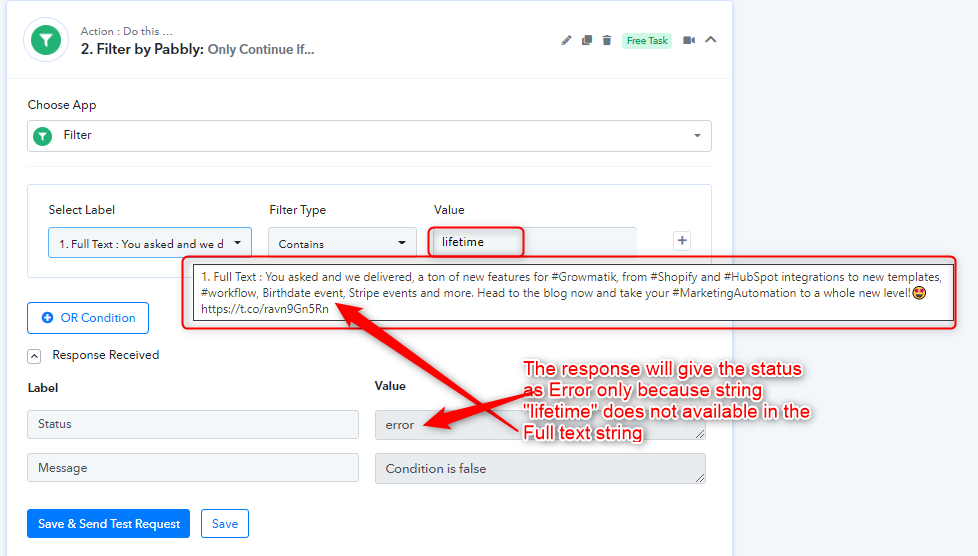
Task: Click the Message label field
Action: tap(193, 467)
